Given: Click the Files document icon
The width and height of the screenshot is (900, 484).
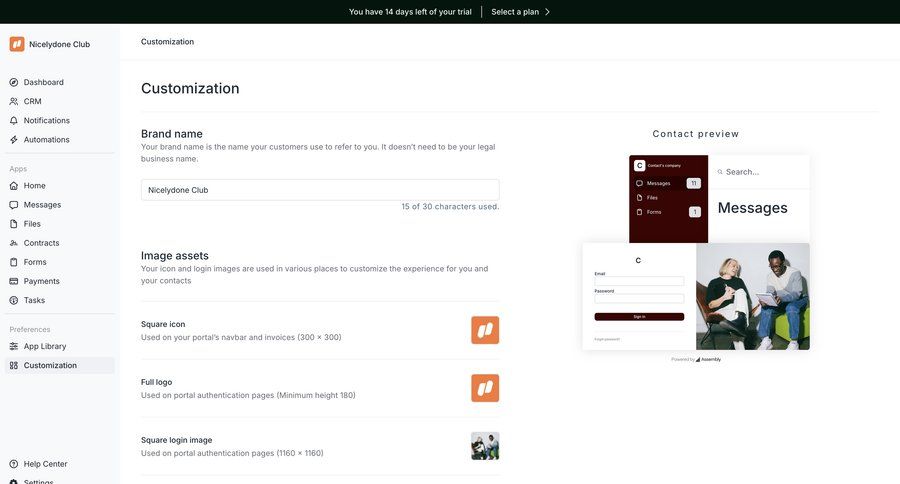Looking at the screenshot, I should (x=14, y=224).
